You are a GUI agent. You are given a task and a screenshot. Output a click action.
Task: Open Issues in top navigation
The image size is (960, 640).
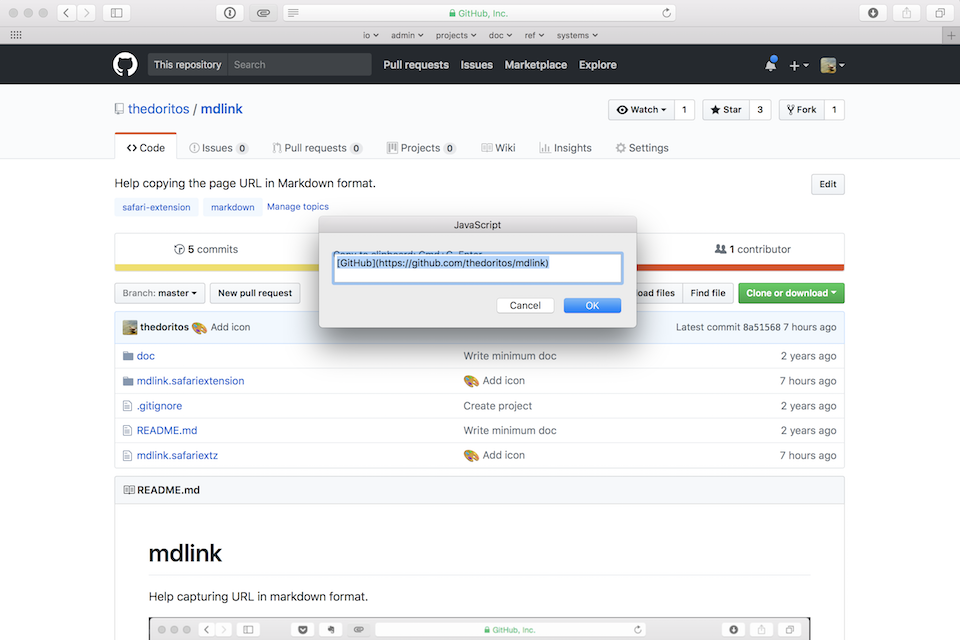pyautogui.click(x=476, y=65)
